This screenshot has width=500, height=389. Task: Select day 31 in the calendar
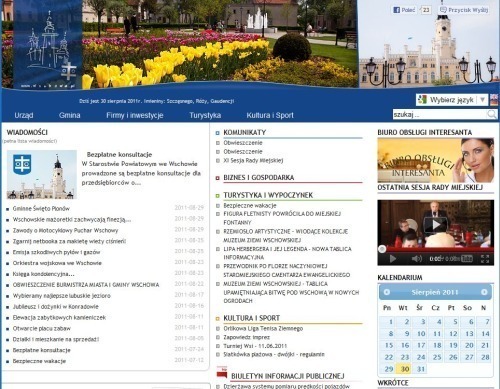(x=421, y=369)
